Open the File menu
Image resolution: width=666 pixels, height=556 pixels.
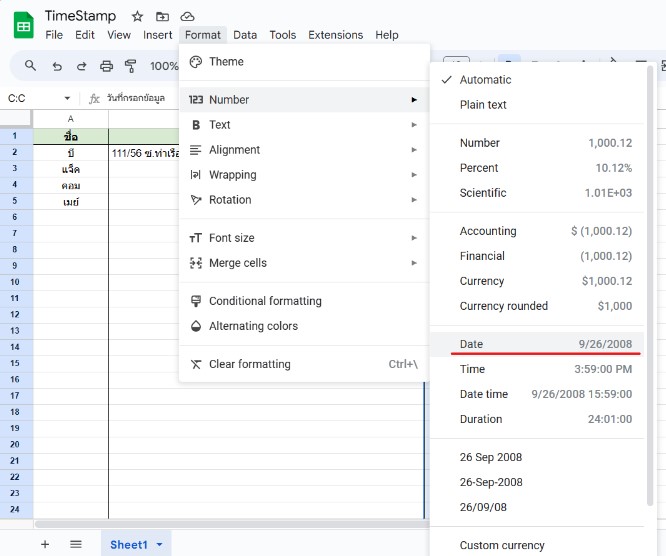(x=54, y=35)
